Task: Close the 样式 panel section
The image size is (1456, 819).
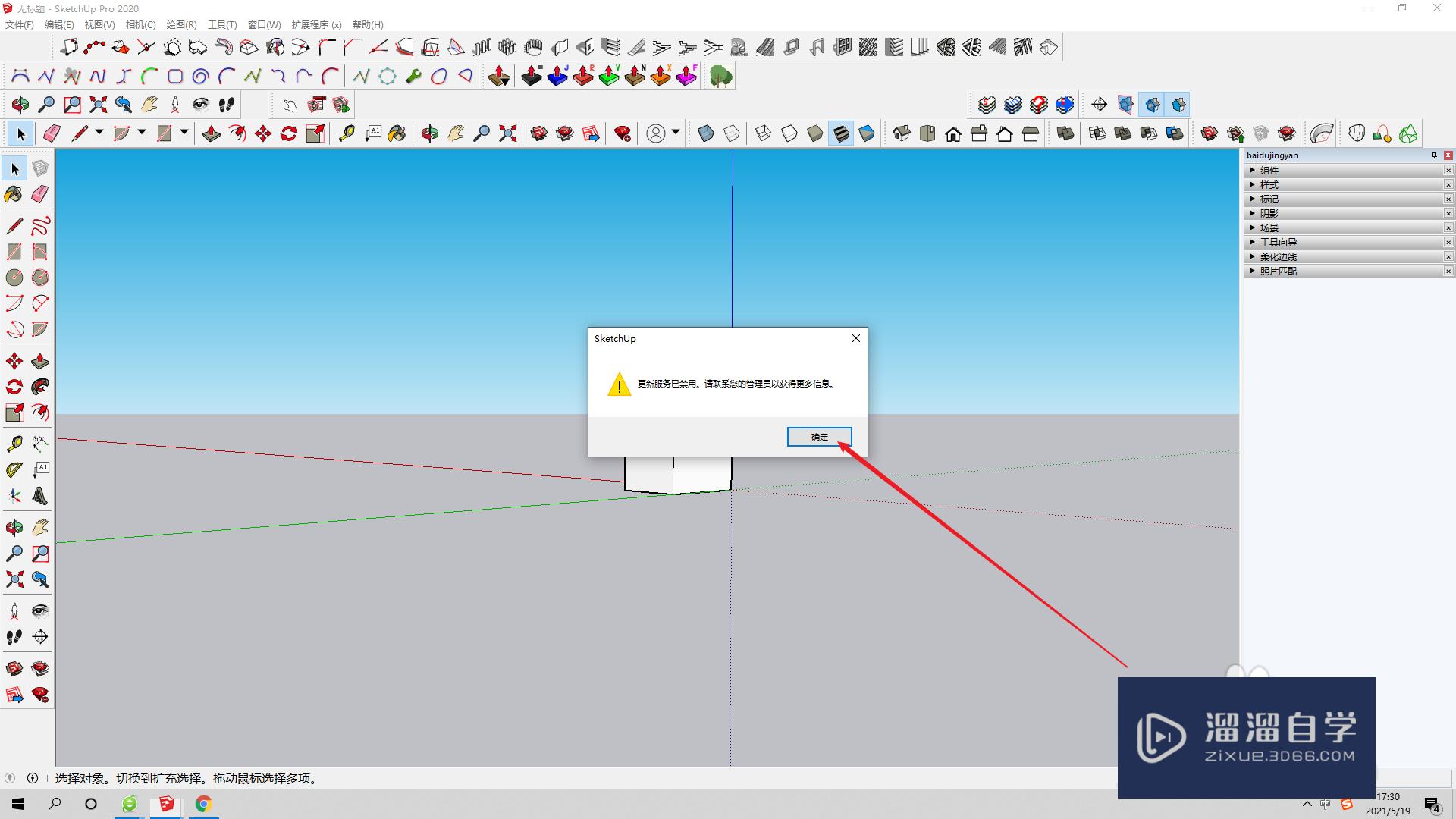Action: coord(1448,185)
